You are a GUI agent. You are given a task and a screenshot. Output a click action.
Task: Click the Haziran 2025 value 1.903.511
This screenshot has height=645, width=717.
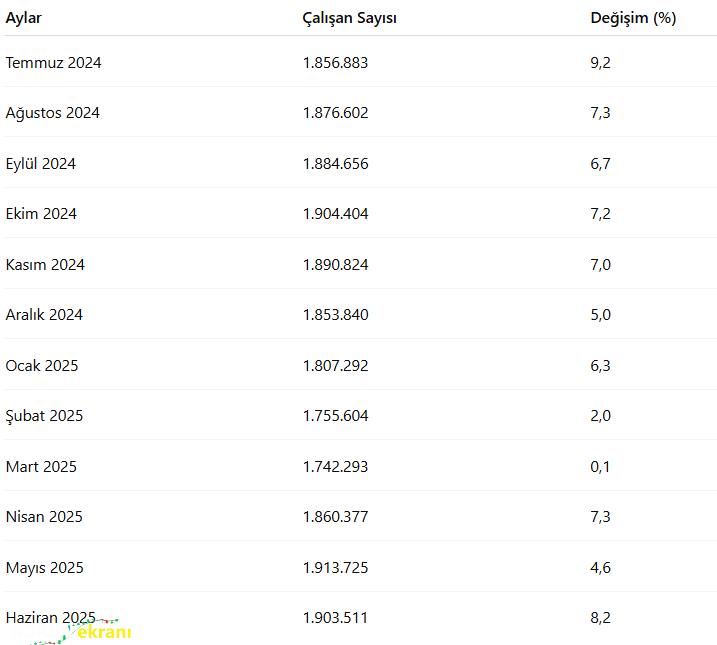click(335, 618)
